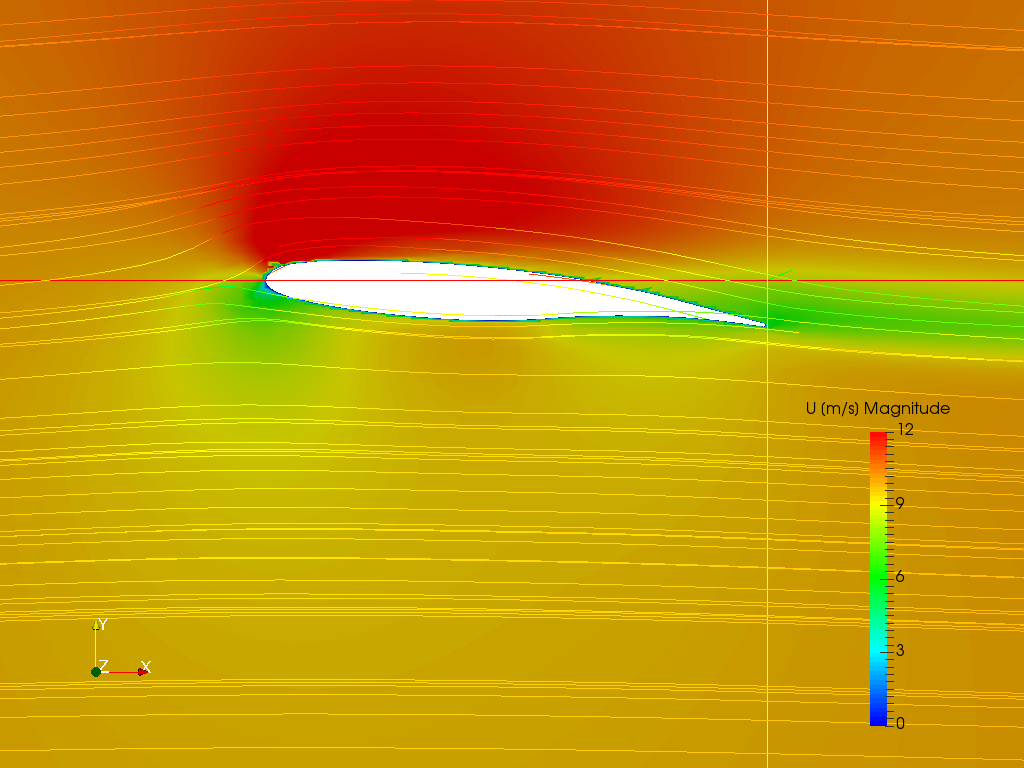The image size is (1024, 768).
Task: Click the legend title U (m/s) Magnitude
Action: 876,407
